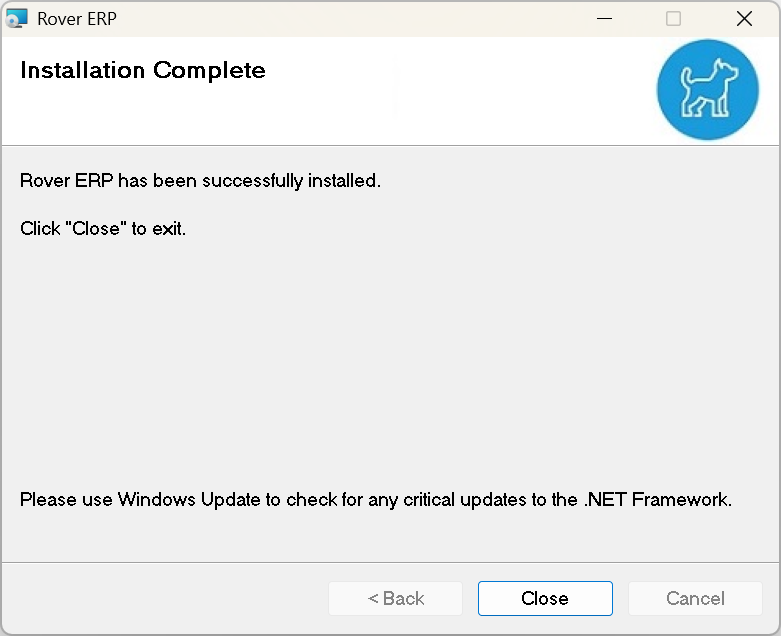Click the grayed-out maximize window button

[x=673, y=18]
